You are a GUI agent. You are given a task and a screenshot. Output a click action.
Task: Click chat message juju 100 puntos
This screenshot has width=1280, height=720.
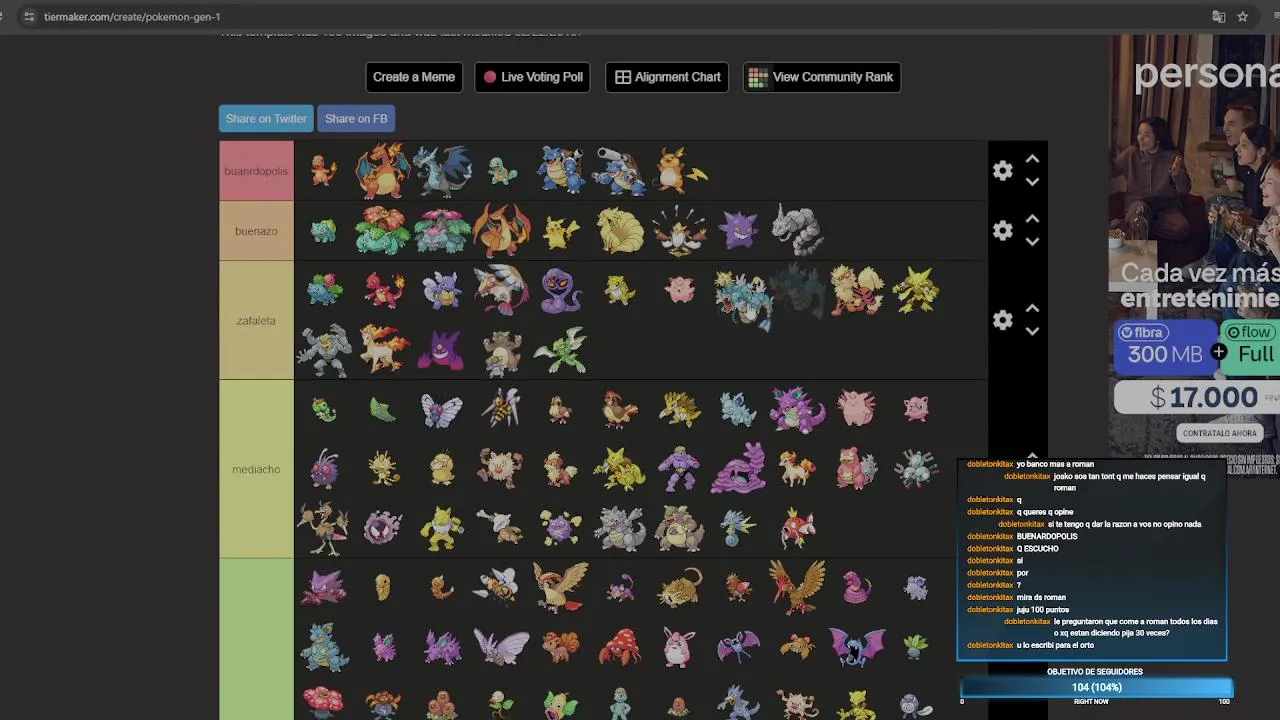click(1043, 609)
